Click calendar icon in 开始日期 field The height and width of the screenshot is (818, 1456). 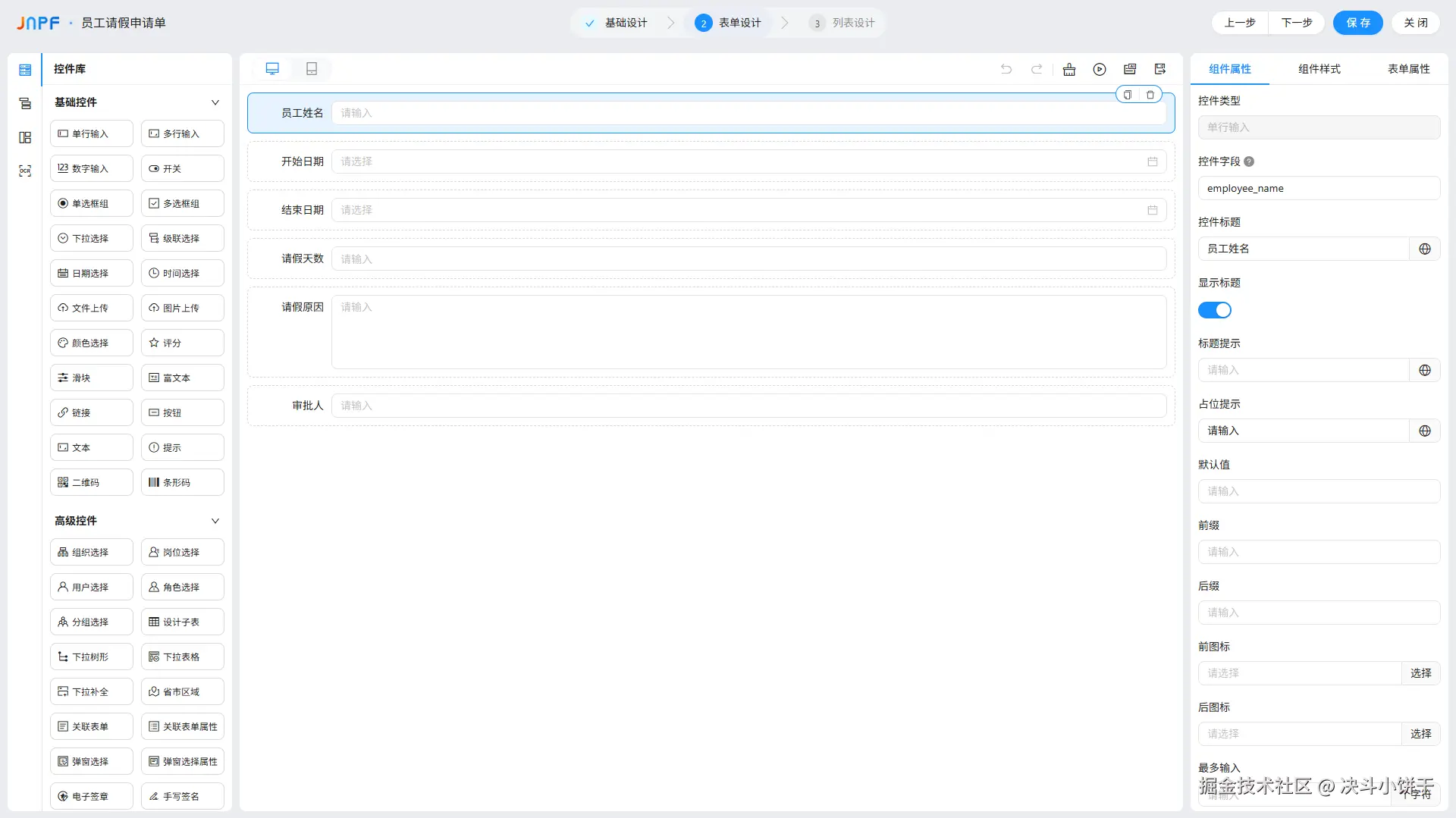click(x=1153, y=161)
